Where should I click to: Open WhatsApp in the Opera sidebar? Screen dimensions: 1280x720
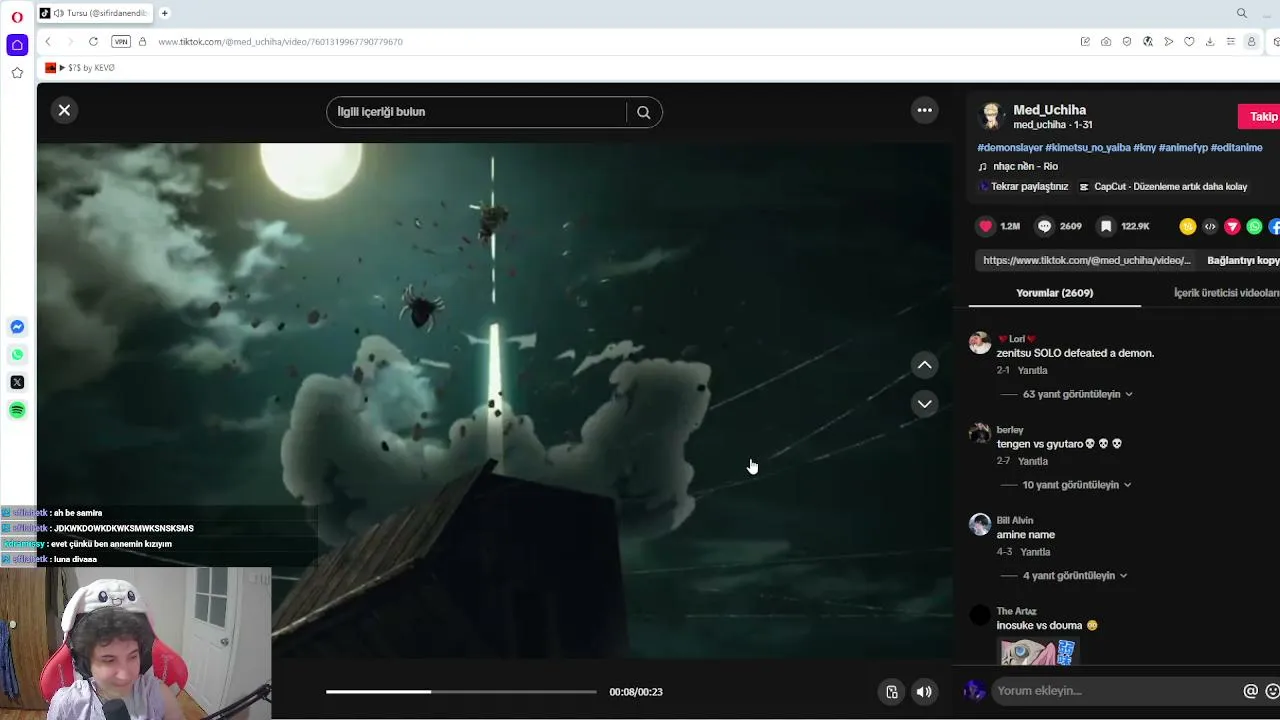(x=17, y=355)
